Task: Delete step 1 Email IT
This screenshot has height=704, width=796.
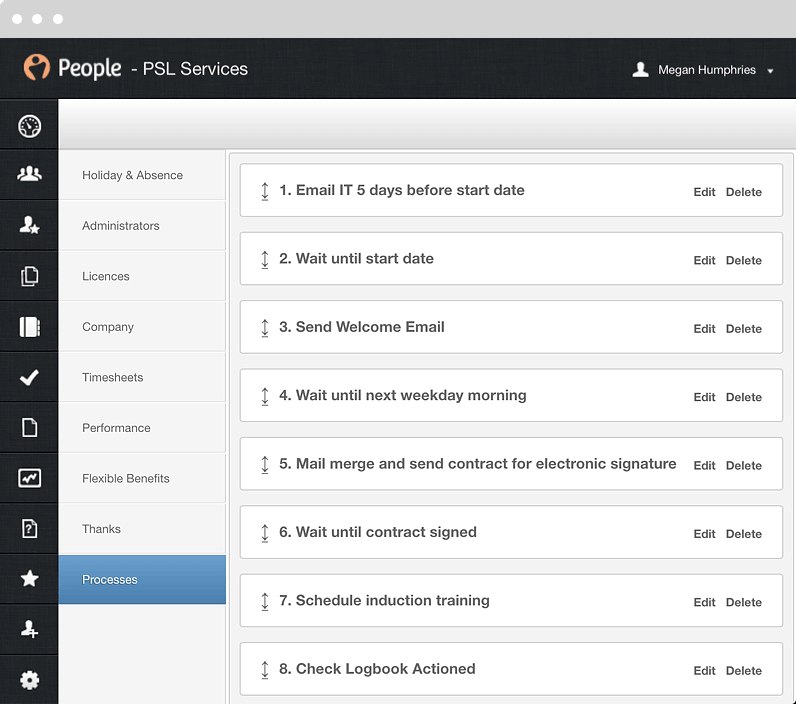Action: (x=744, y=192)
